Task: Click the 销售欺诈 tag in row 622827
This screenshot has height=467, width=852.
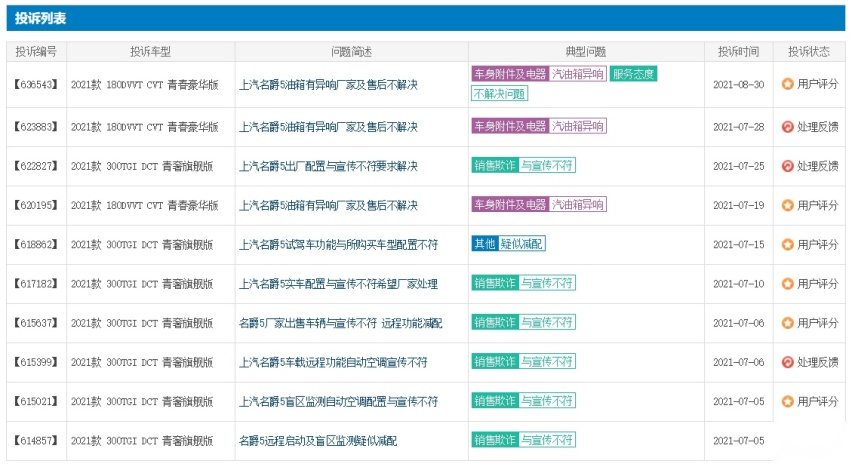Action: 495,165
